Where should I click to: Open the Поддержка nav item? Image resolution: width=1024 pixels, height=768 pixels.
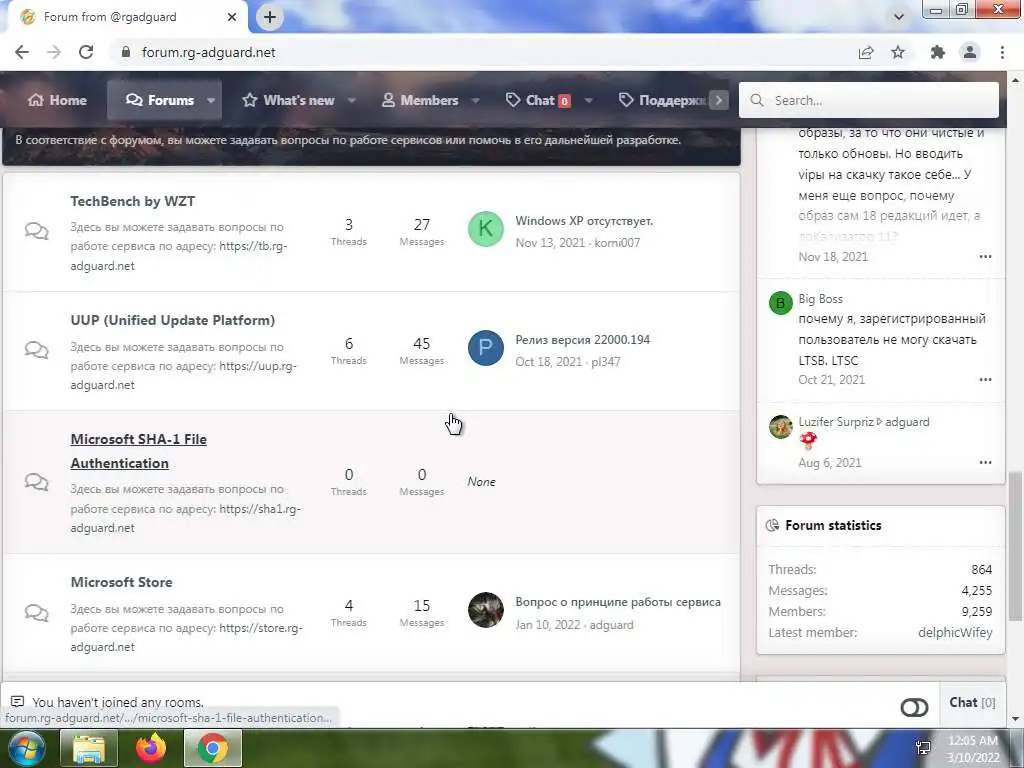coord(662,100)
